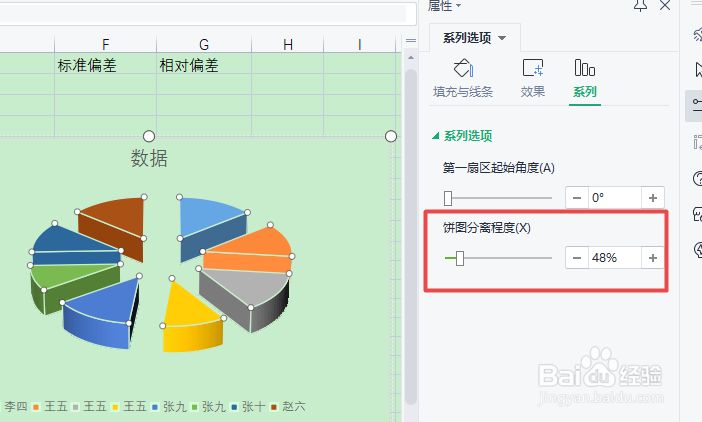
Task: Pin the properties panel
Action: (x=641, y=5)
